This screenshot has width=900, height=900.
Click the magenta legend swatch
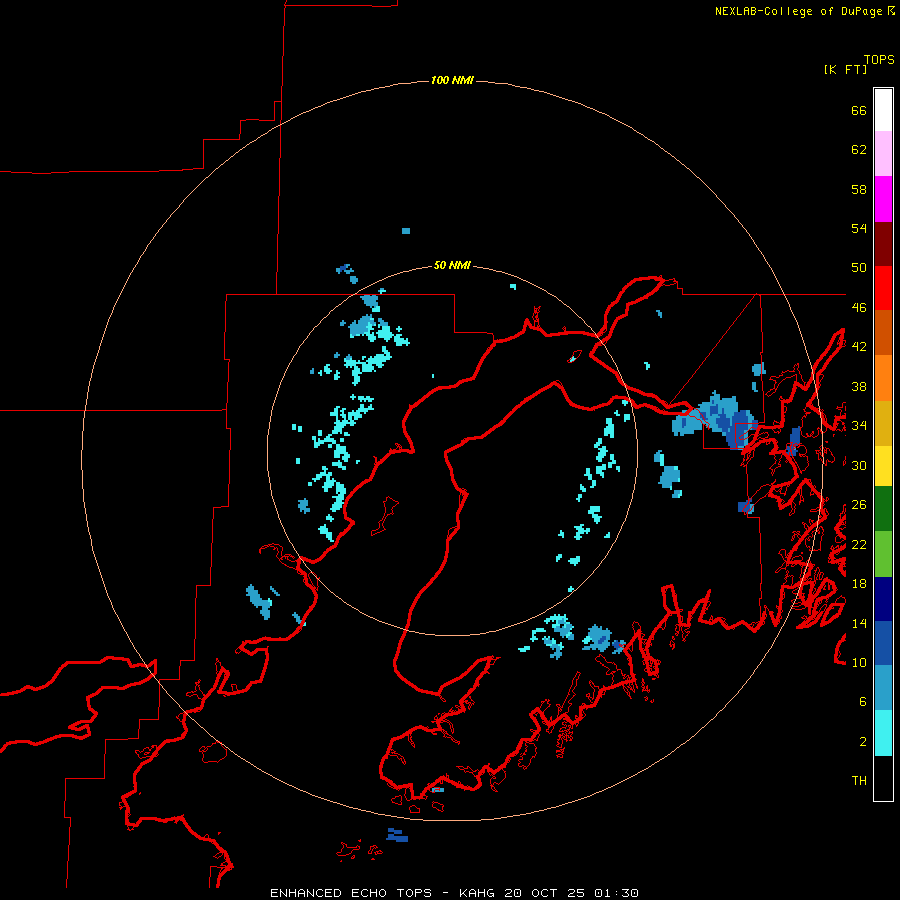[883, 199]
